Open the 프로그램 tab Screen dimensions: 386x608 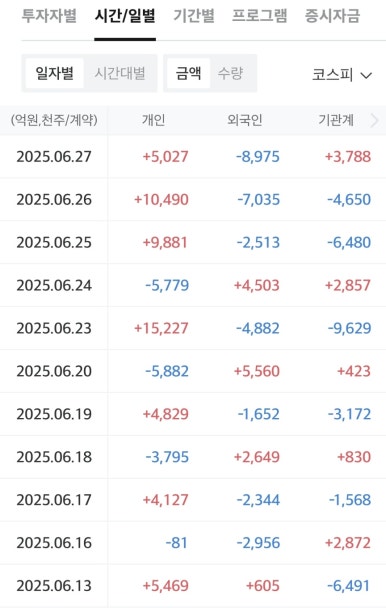click(260, 16)
